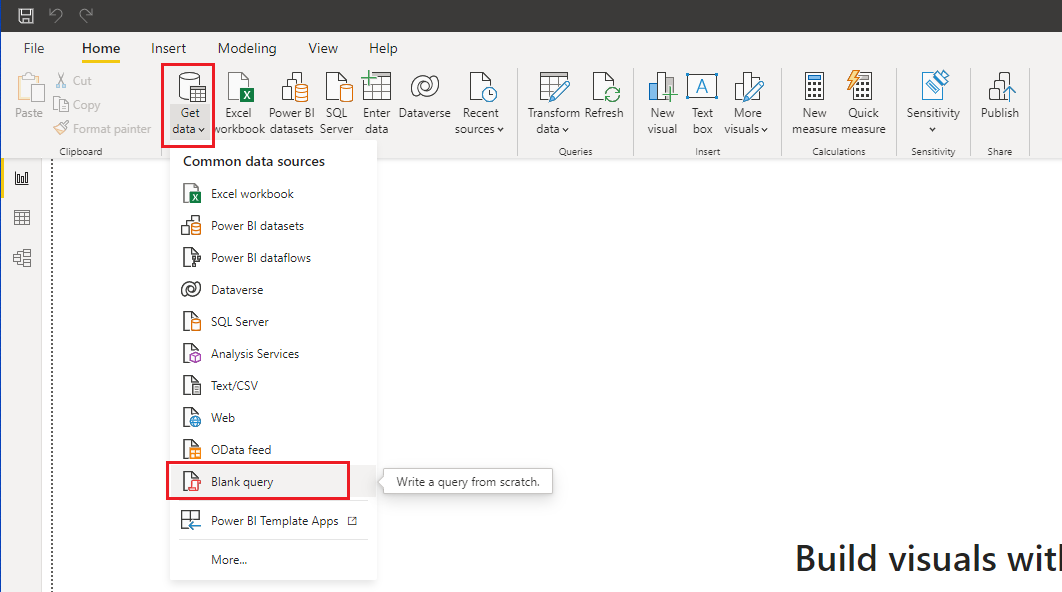Insert a New visual
The height and width of the screenshot is (592, 1062).
point(662,104)
